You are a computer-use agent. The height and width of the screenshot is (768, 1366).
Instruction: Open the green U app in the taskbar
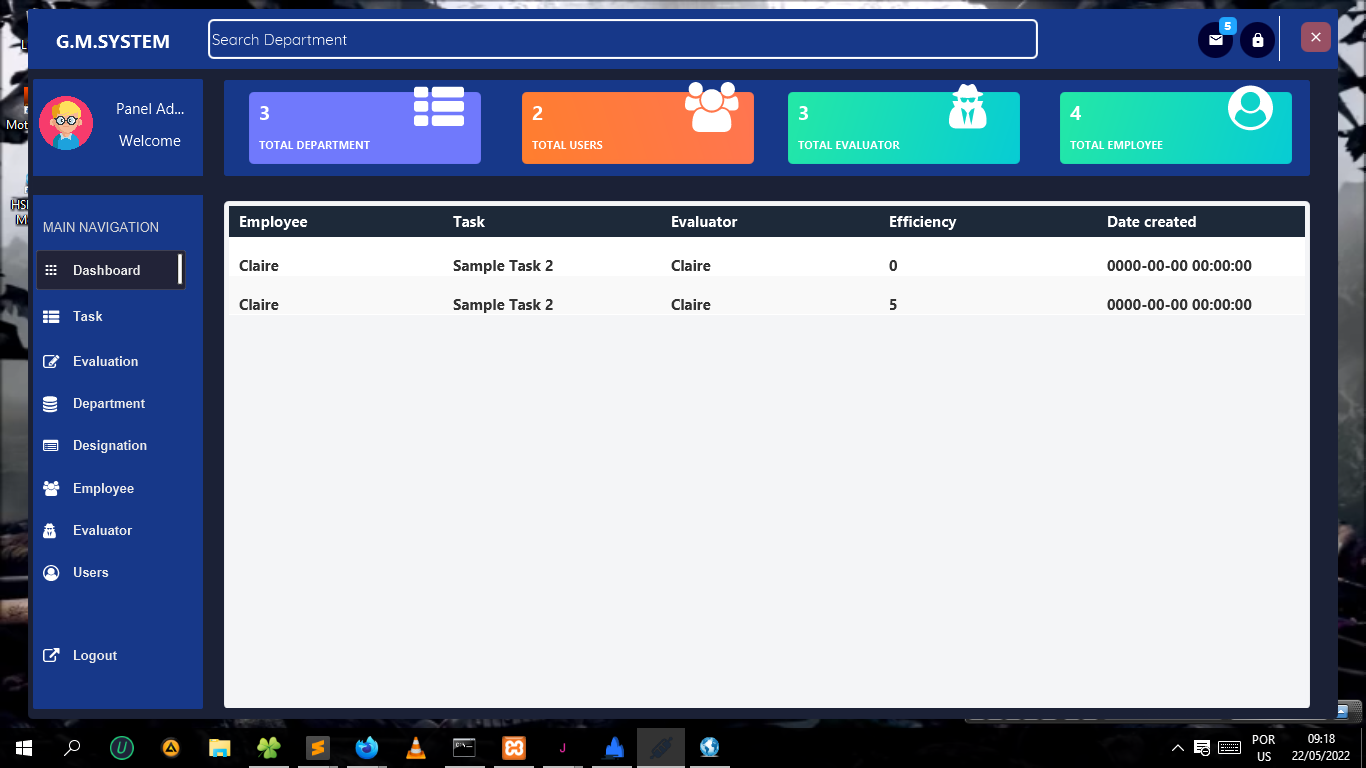pyautogui.click(x=122, y=747)
